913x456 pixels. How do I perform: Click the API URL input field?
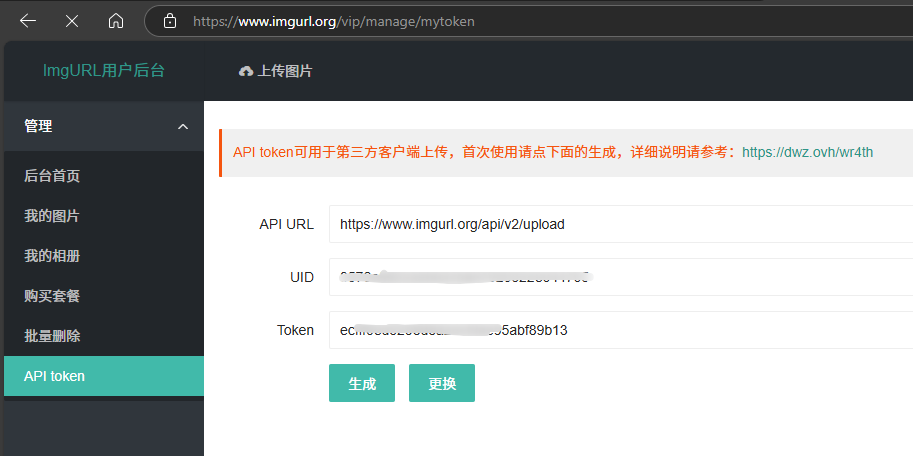pyautogui.click(x=621, y=224)
